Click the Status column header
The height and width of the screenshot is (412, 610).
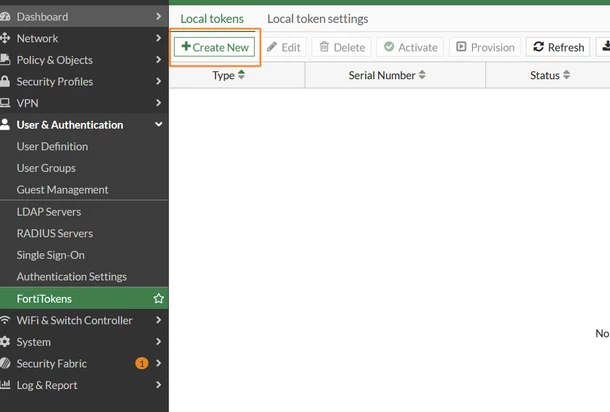click(548, 75)
